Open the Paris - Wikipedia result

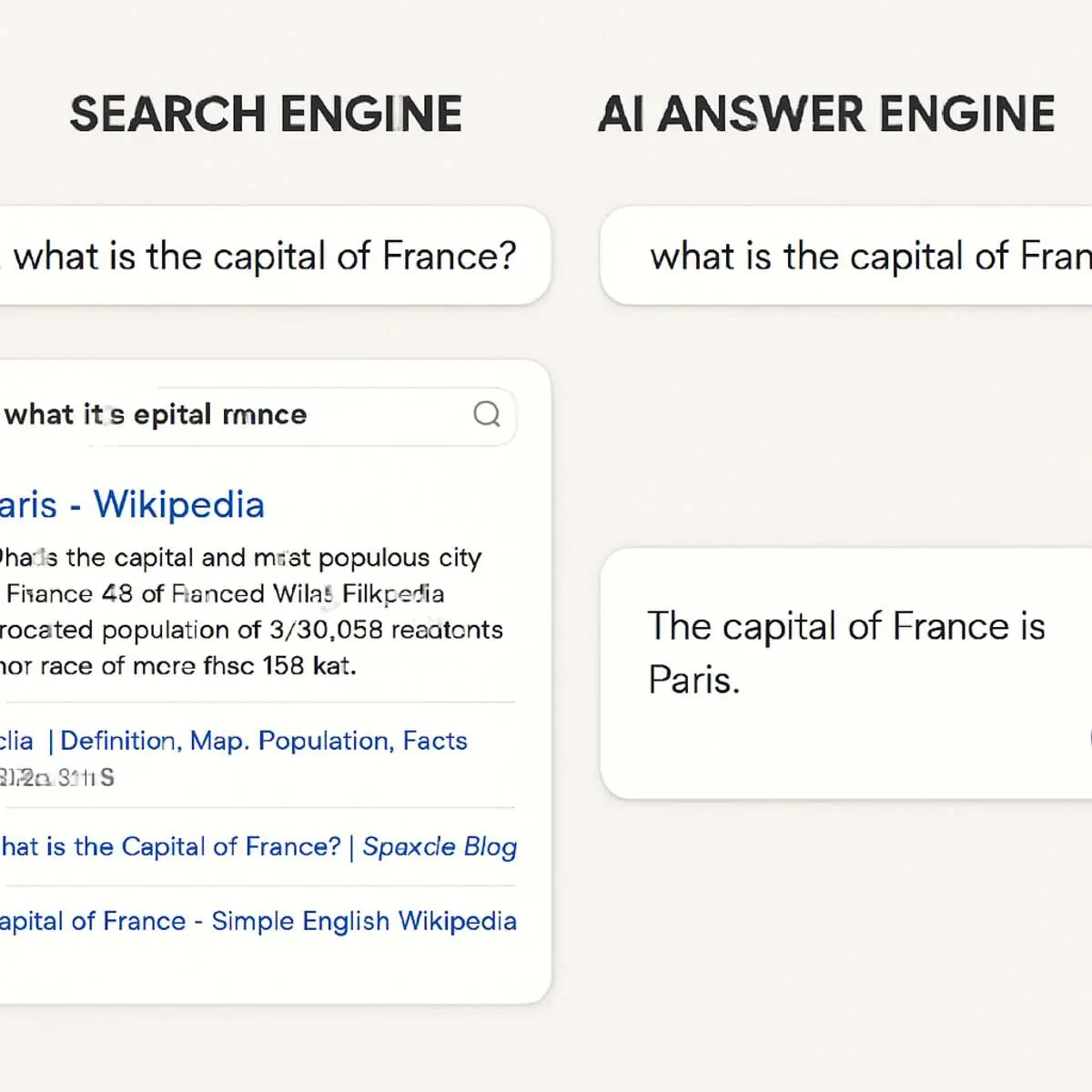(x=132, y=504)
